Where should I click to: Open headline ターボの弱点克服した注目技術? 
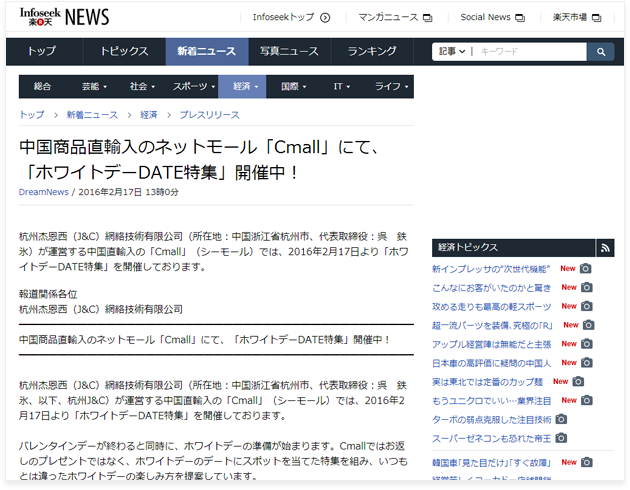(491, 420)
